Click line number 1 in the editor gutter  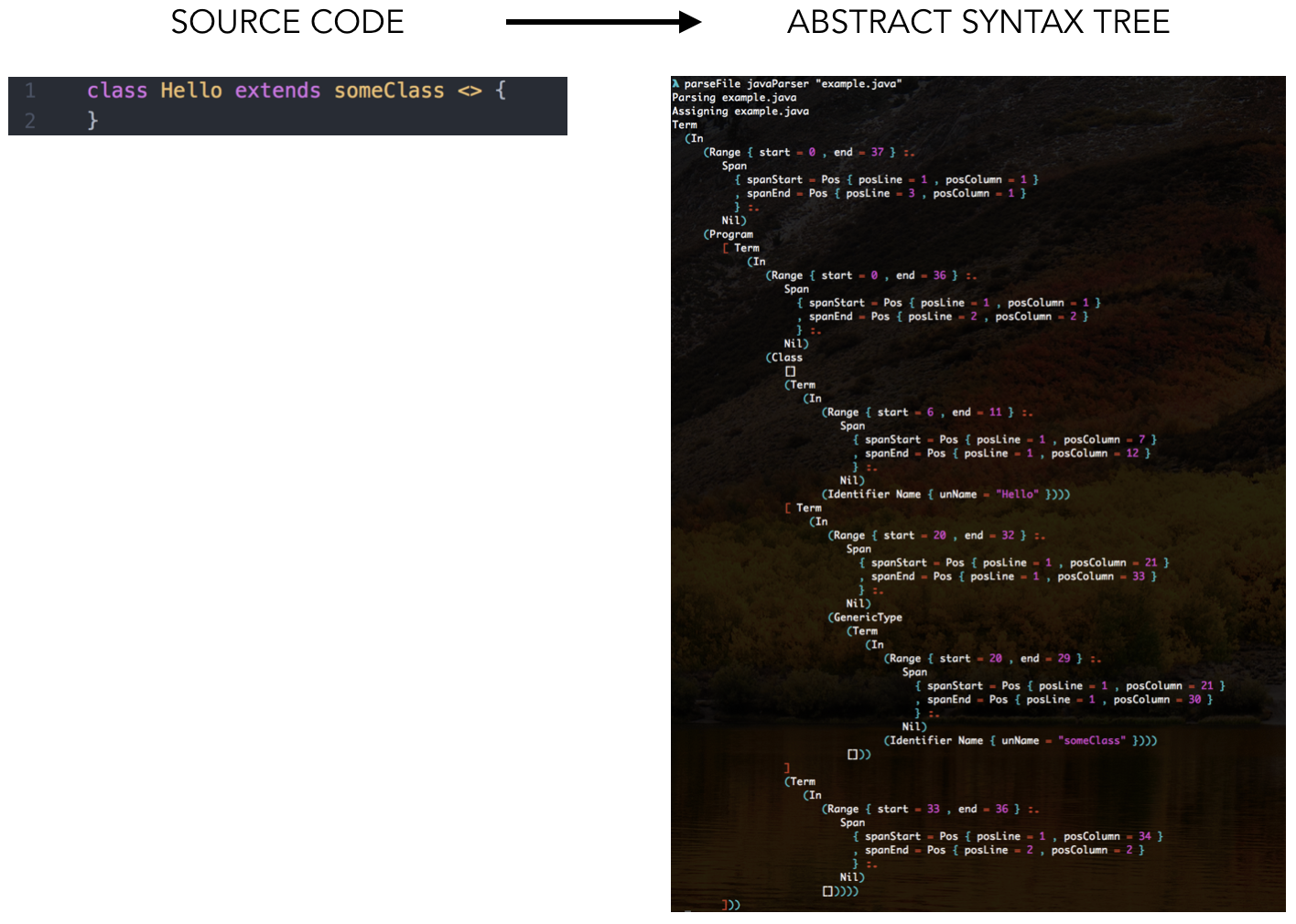(x=30, y=91)
